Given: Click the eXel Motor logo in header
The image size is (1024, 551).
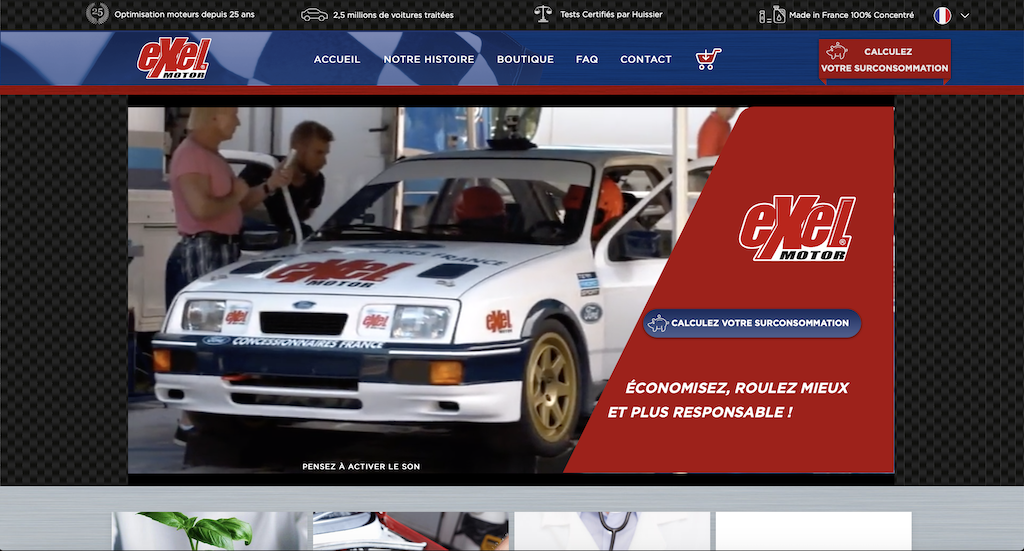Looking at the screenshot, I should pyautogui.click(x=174, y=59).
